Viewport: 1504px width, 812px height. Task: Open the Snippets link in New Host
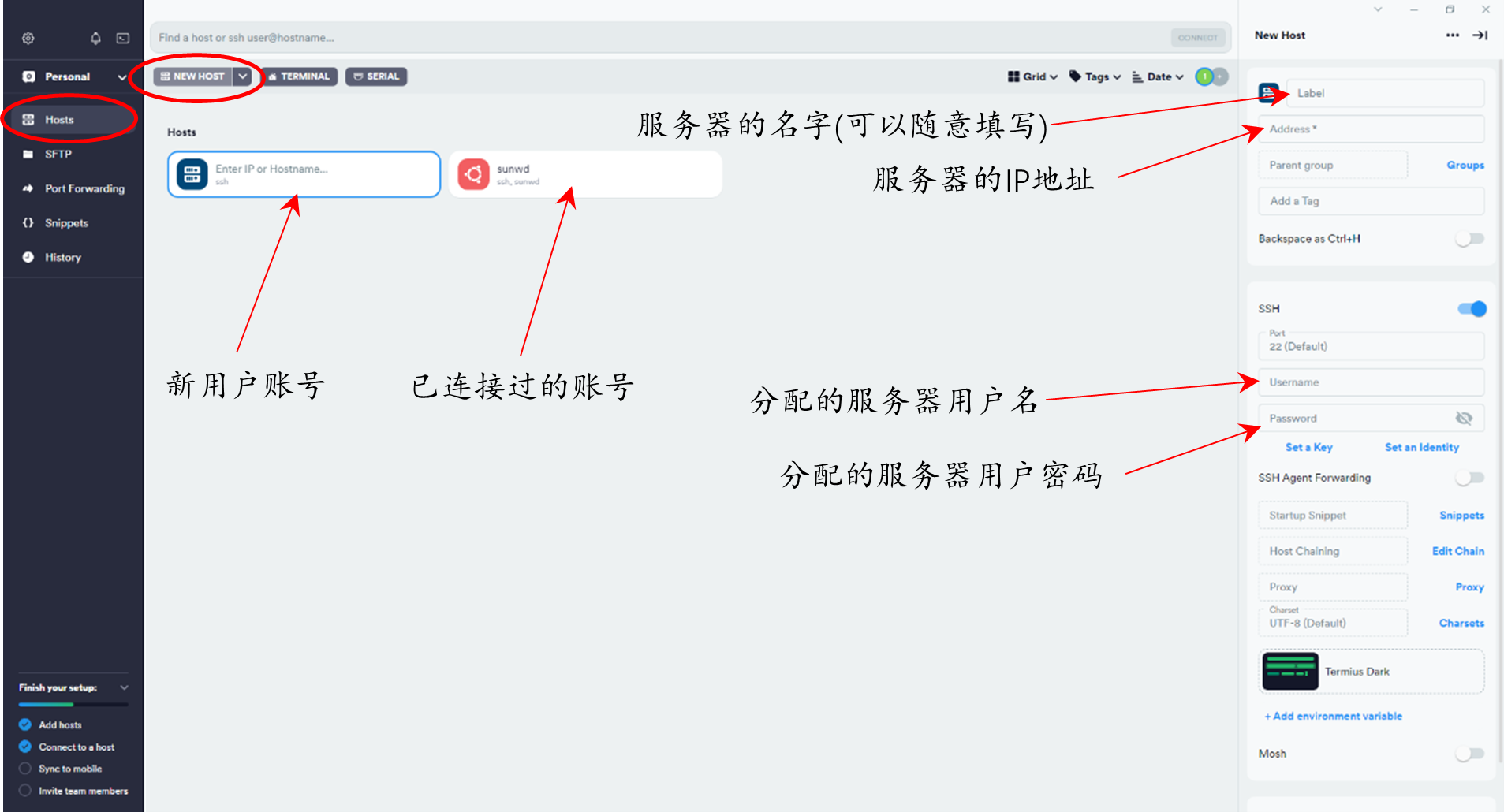[1462, 516]
